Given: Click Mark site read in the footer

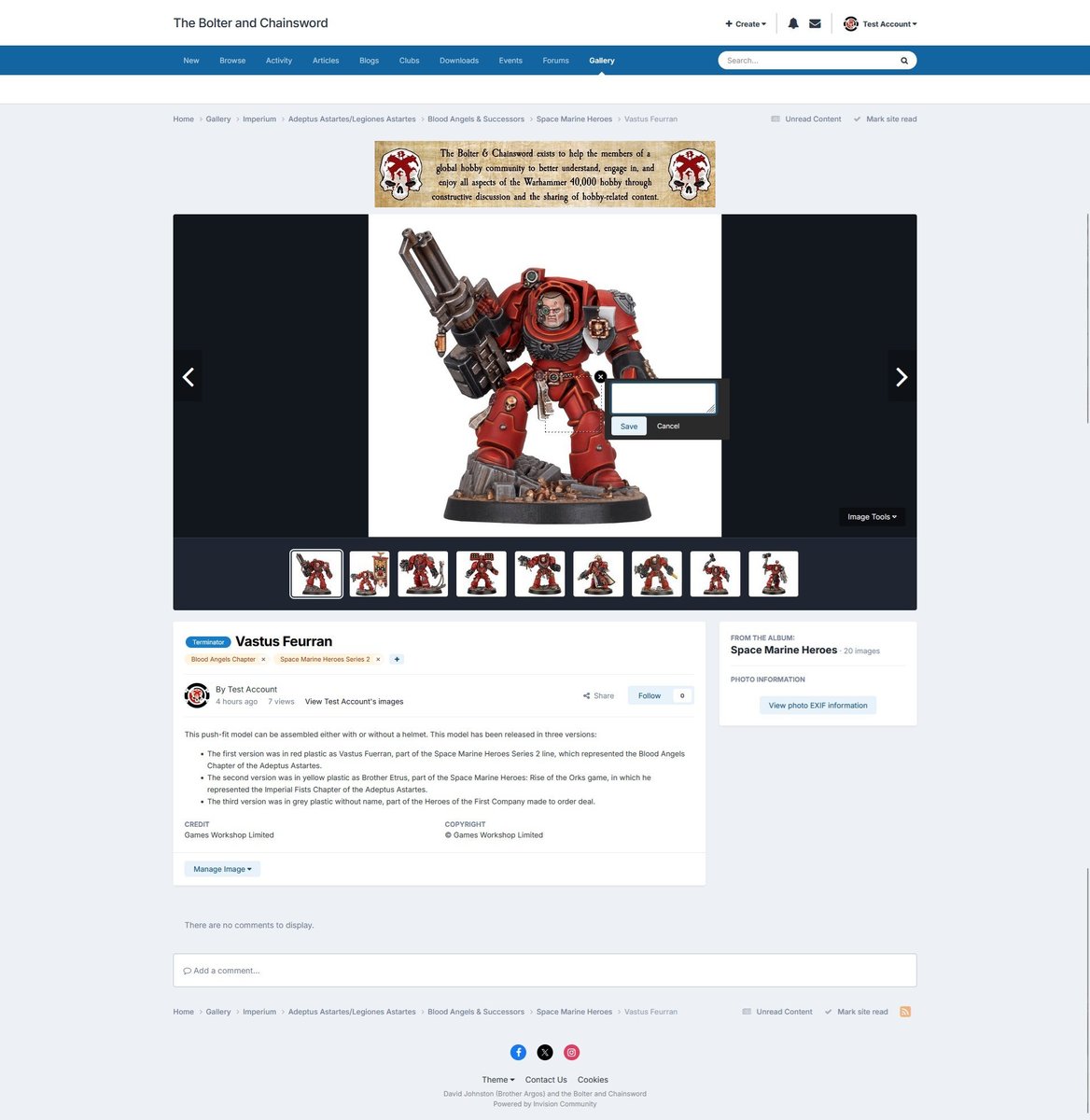Looking at the screenshot, I should [856, 1012].
